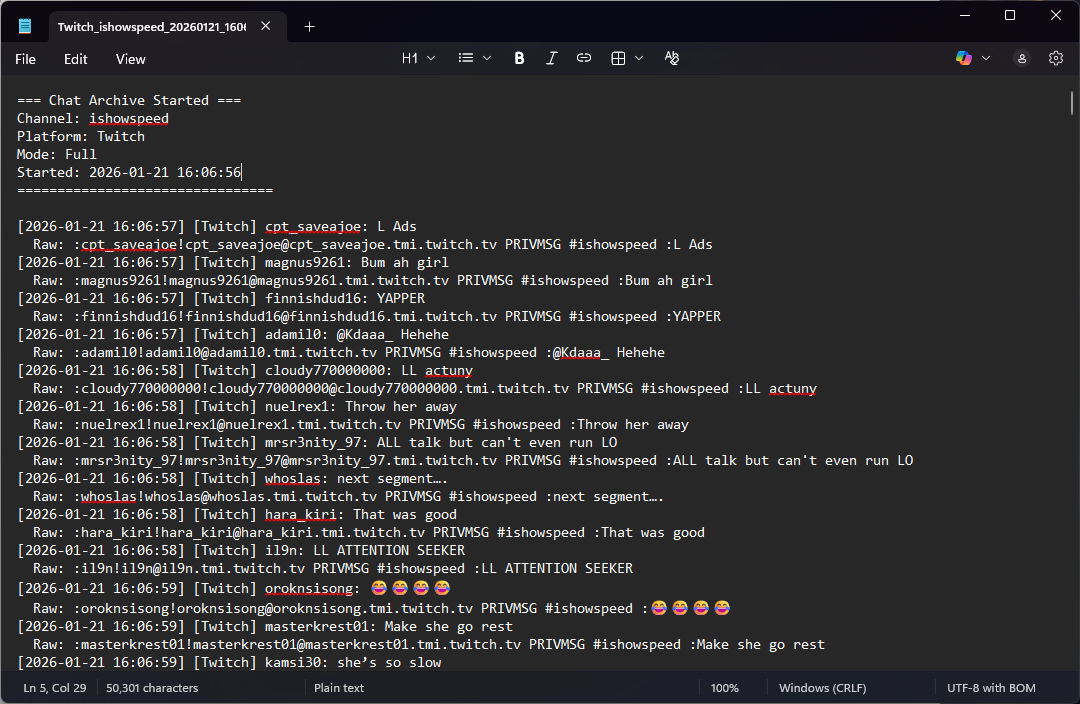
Task: Open the Edit menu
Action: pyautogui.click(x=76, y=59)
